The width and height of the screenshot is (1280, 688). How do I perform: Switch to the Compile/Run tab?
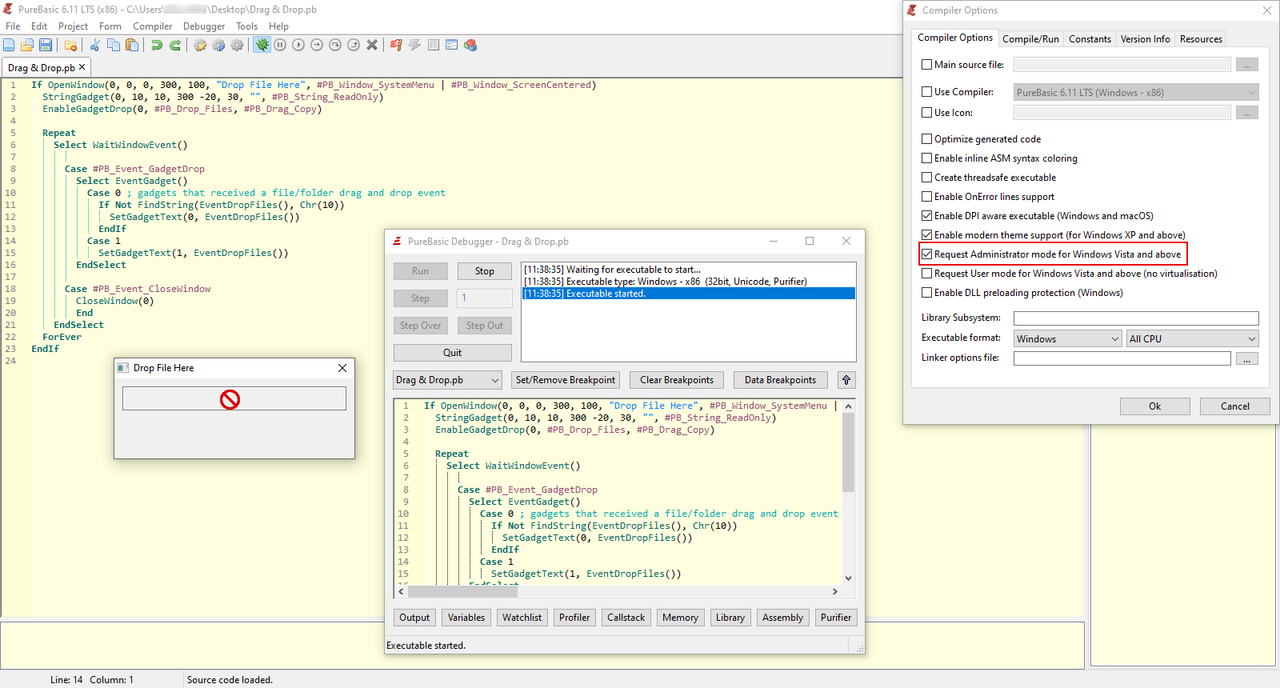(1030, 39)
